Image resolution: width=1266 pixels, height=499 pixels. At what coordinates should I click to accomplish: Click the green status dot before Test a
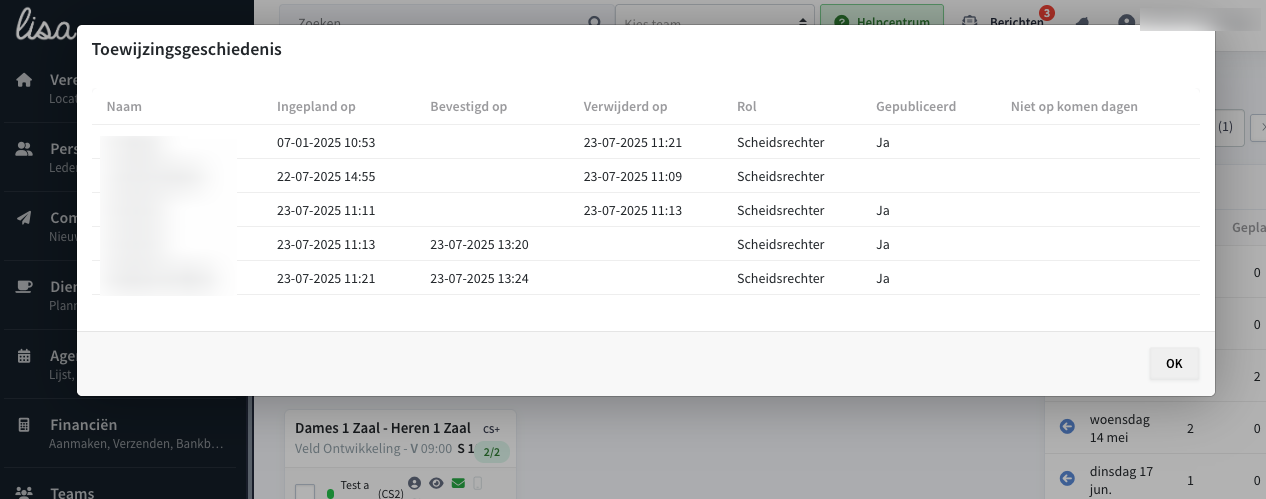[330, 492]
